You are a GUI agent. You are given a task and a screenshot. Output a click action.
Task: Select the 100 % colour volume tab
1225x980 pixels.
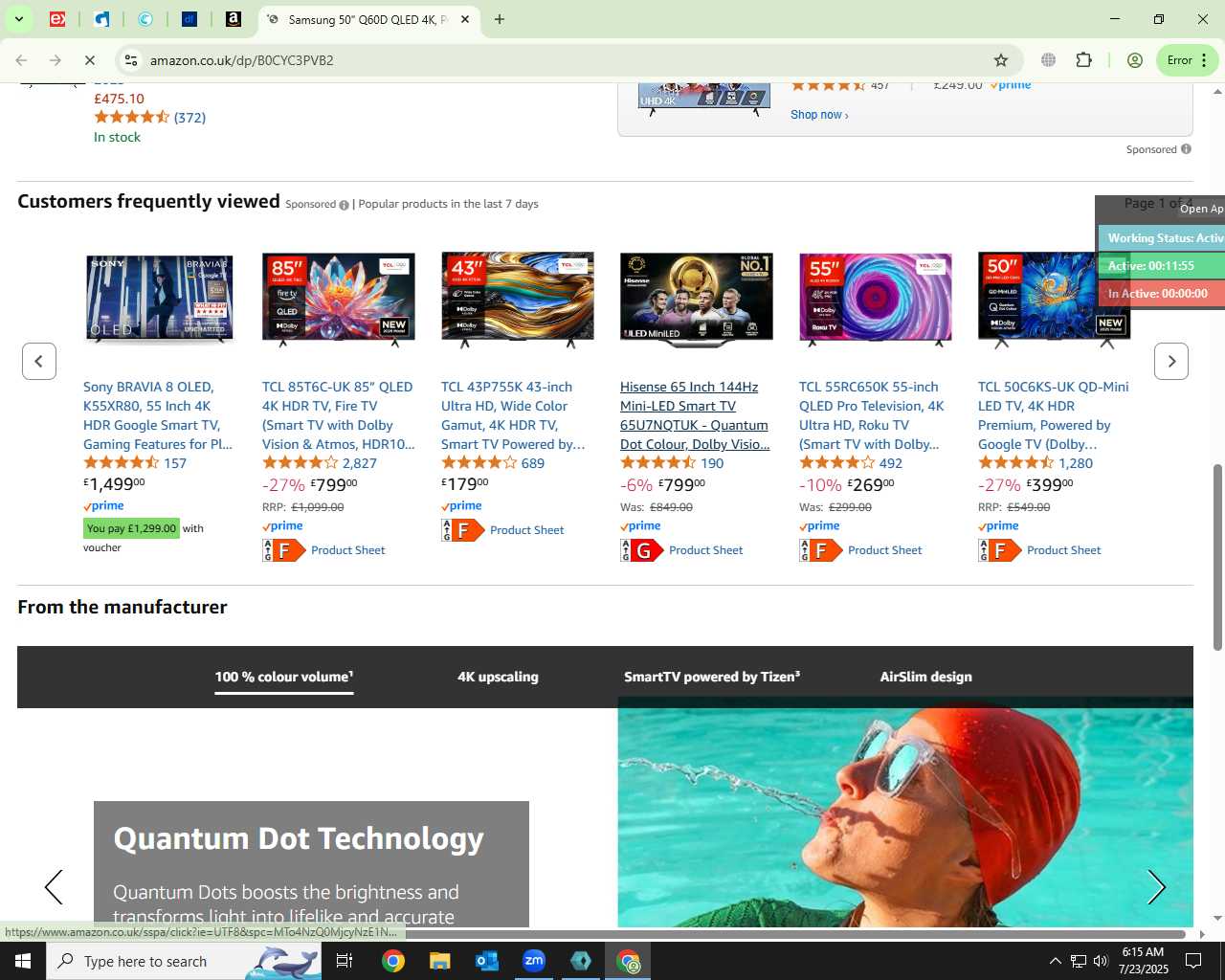pos(284,677)
